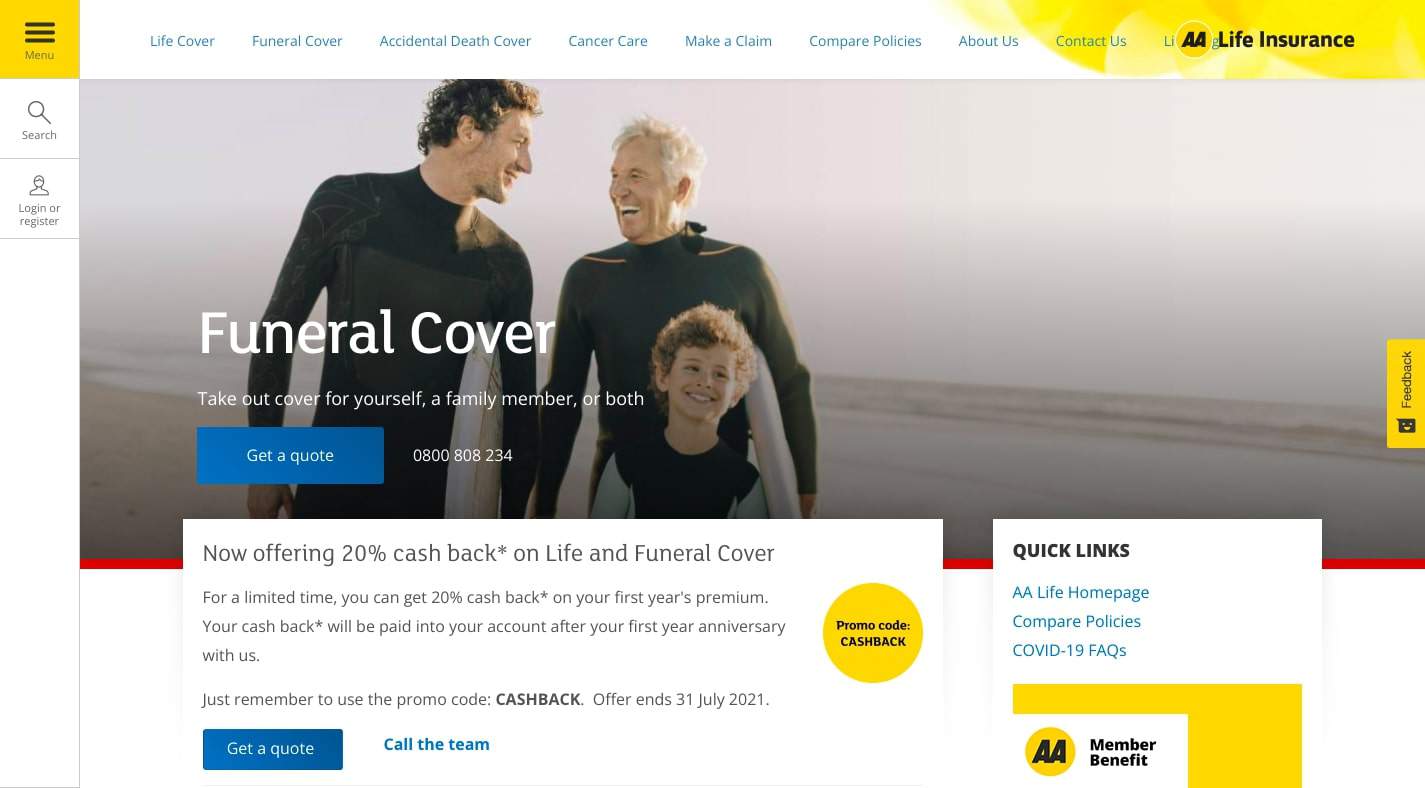Open the COVID-19 FAQs quick link
1425x788 pixels.
[1069, 650]
